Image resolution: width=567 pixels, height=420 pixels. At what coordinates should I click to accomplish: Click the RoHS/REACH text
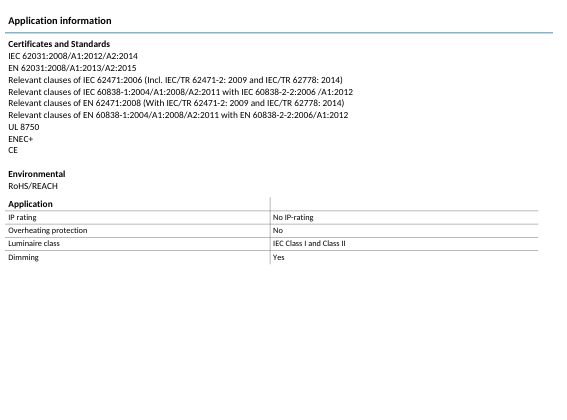point(33,186)
